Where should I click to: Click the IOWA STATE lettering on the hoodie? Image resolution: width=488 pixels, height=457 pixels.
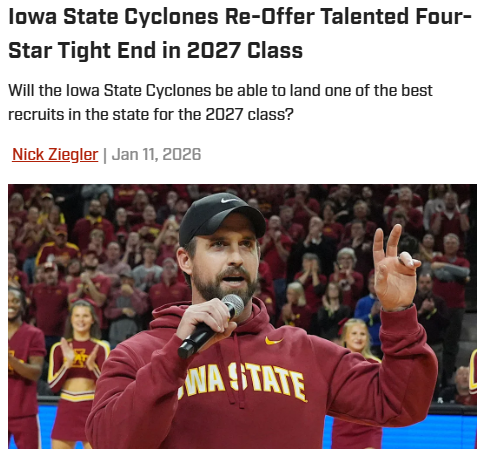pyautogui.click(x=242, y=382)
